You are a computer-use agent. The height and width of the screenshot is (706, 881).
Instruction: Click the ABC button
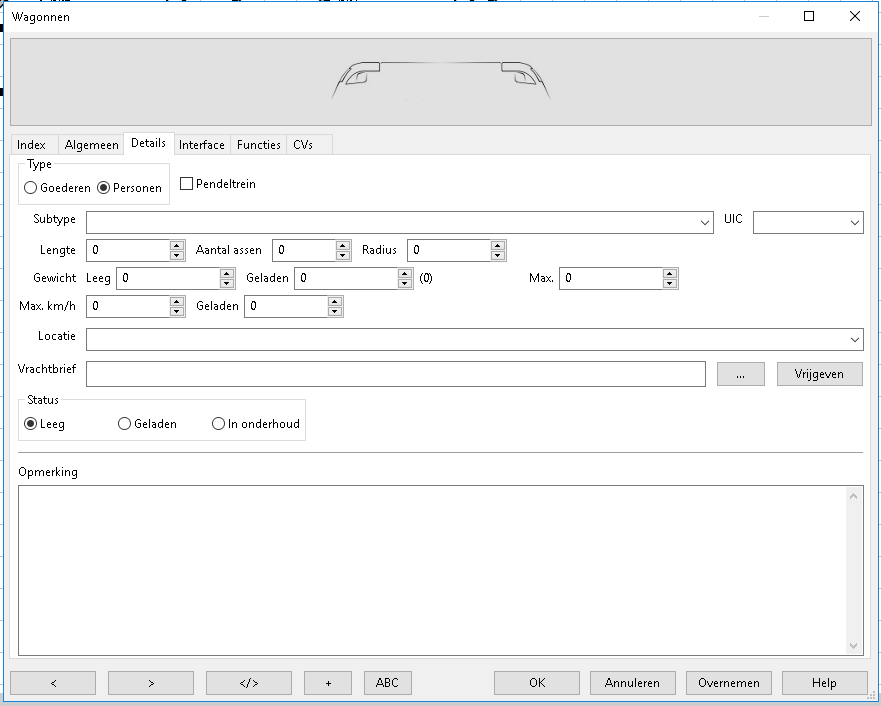point(387,683)
